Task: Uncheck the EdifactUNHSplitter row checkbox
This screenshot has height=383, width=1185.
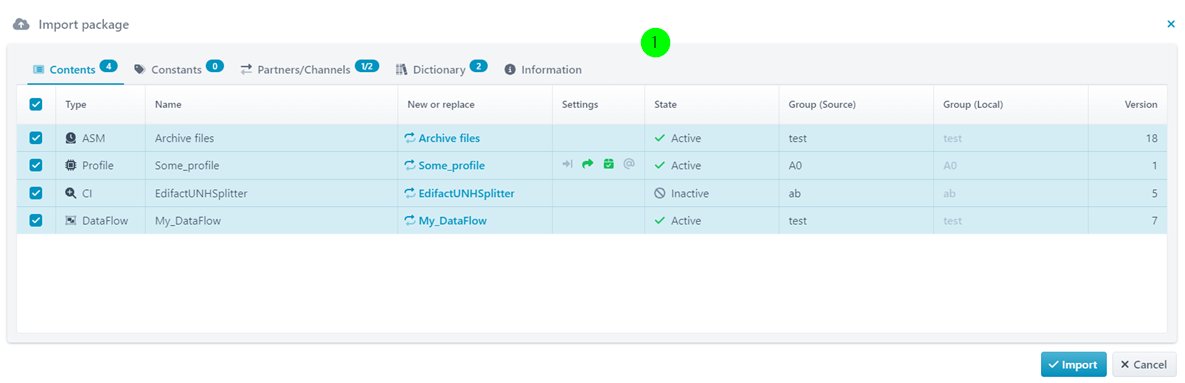Action: click(x=36, y=193)
